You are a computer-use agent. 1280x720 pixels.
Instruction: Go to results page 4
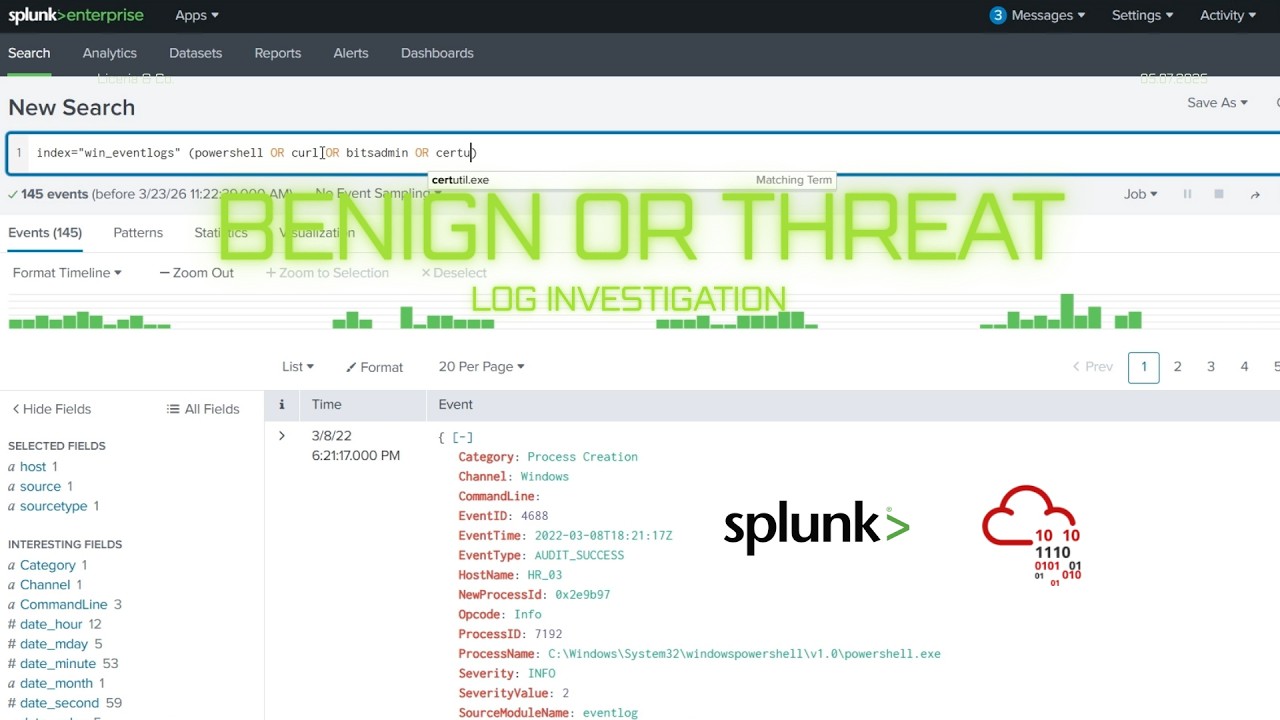pos(1244,367)
